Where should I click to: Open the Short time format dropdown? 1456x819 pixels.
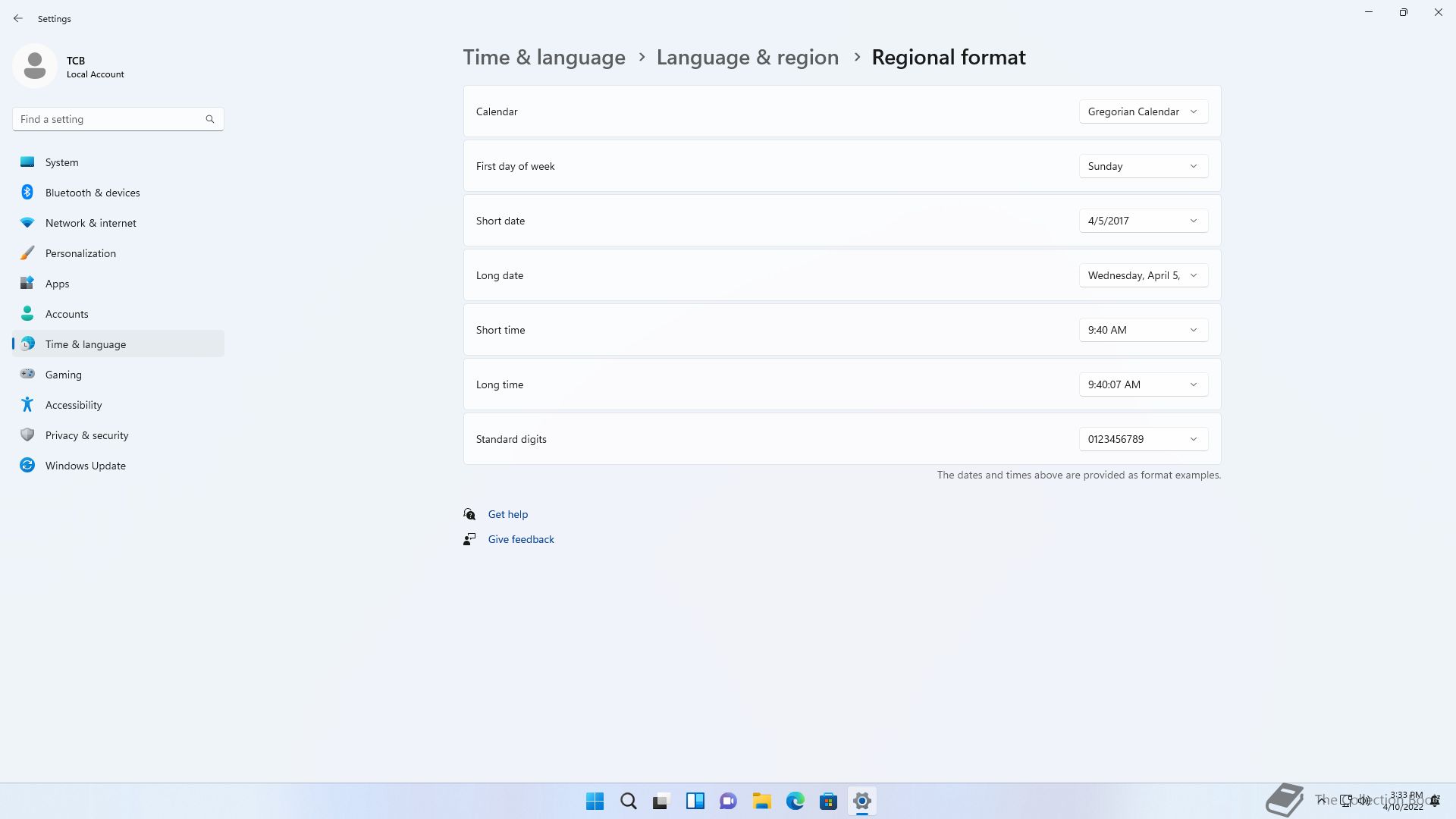click(1144, 330)
